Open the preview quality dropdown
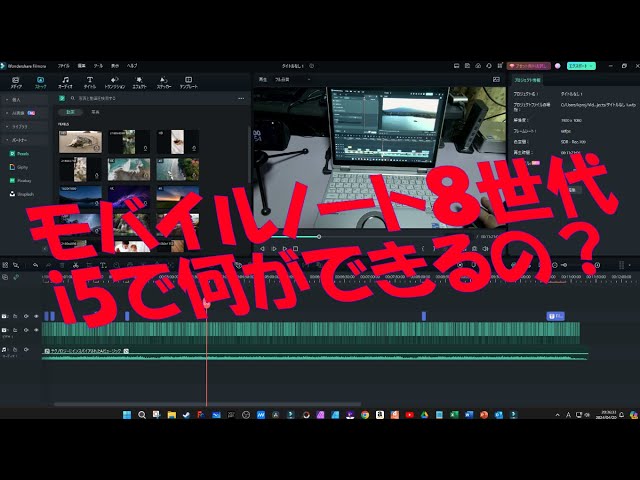This screenshot has width=640, height=480. point(293,79)
